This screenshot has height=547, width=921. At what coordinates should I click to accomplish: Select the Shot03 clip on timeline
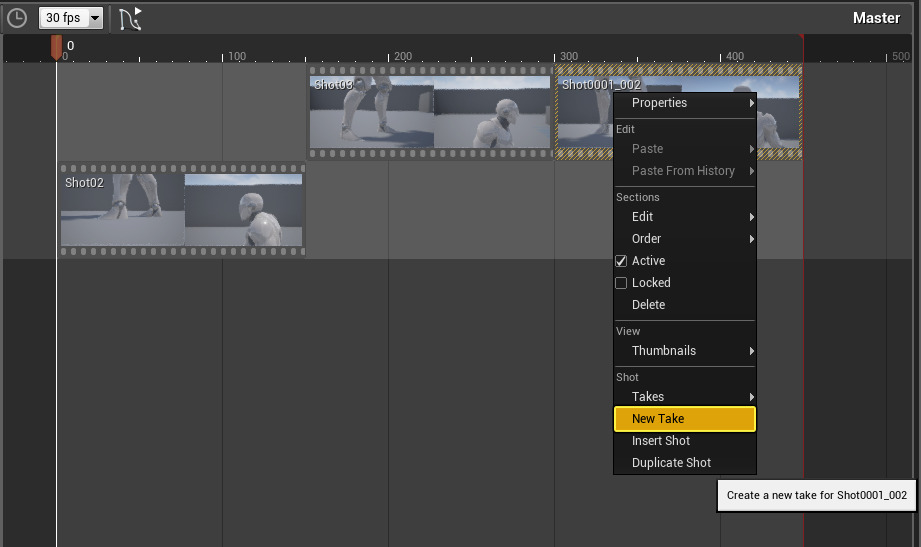tap(430, 113)
